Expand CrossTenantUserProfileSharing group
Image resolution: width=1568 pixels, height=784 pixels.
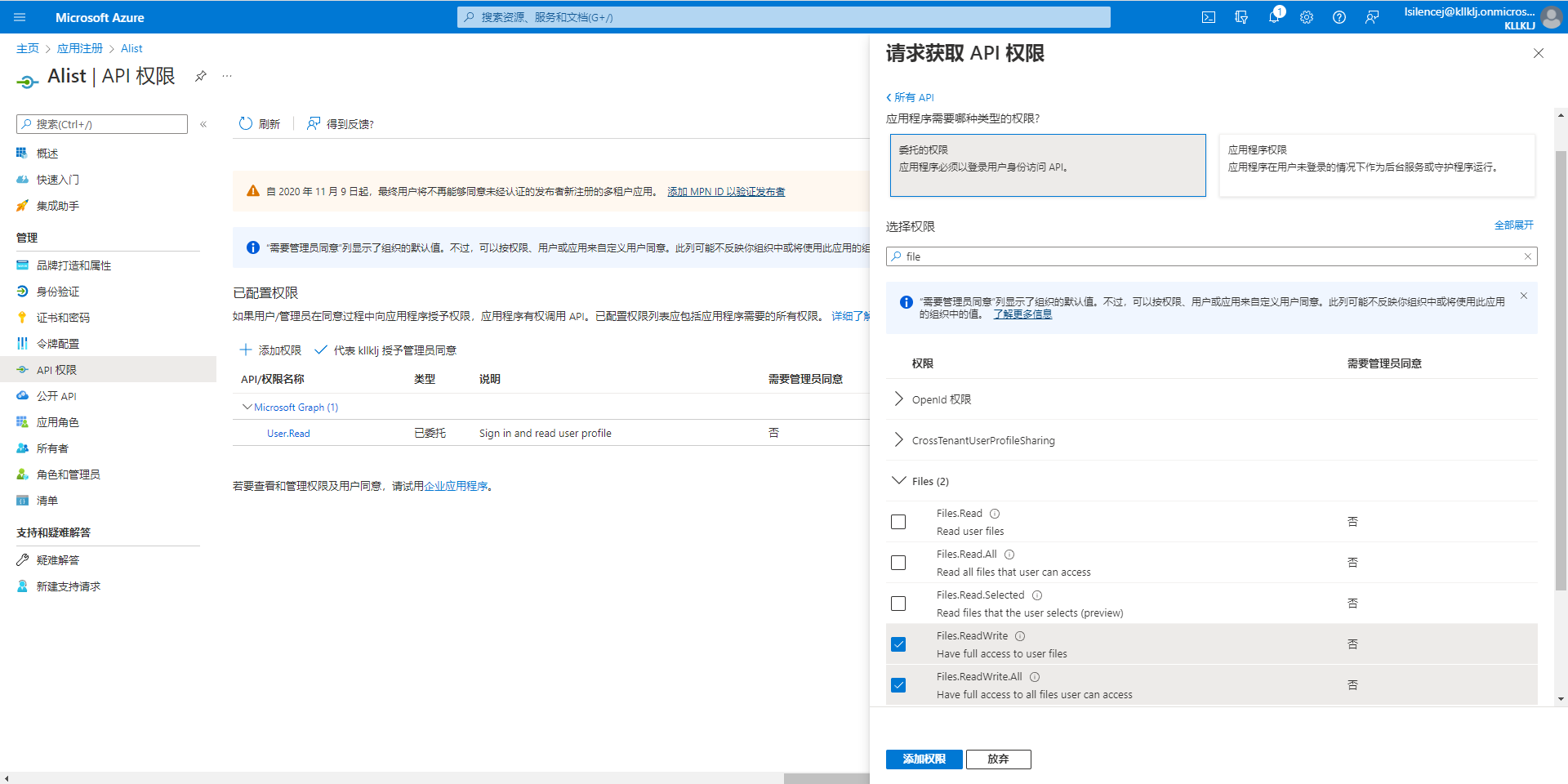click(899, 440)
